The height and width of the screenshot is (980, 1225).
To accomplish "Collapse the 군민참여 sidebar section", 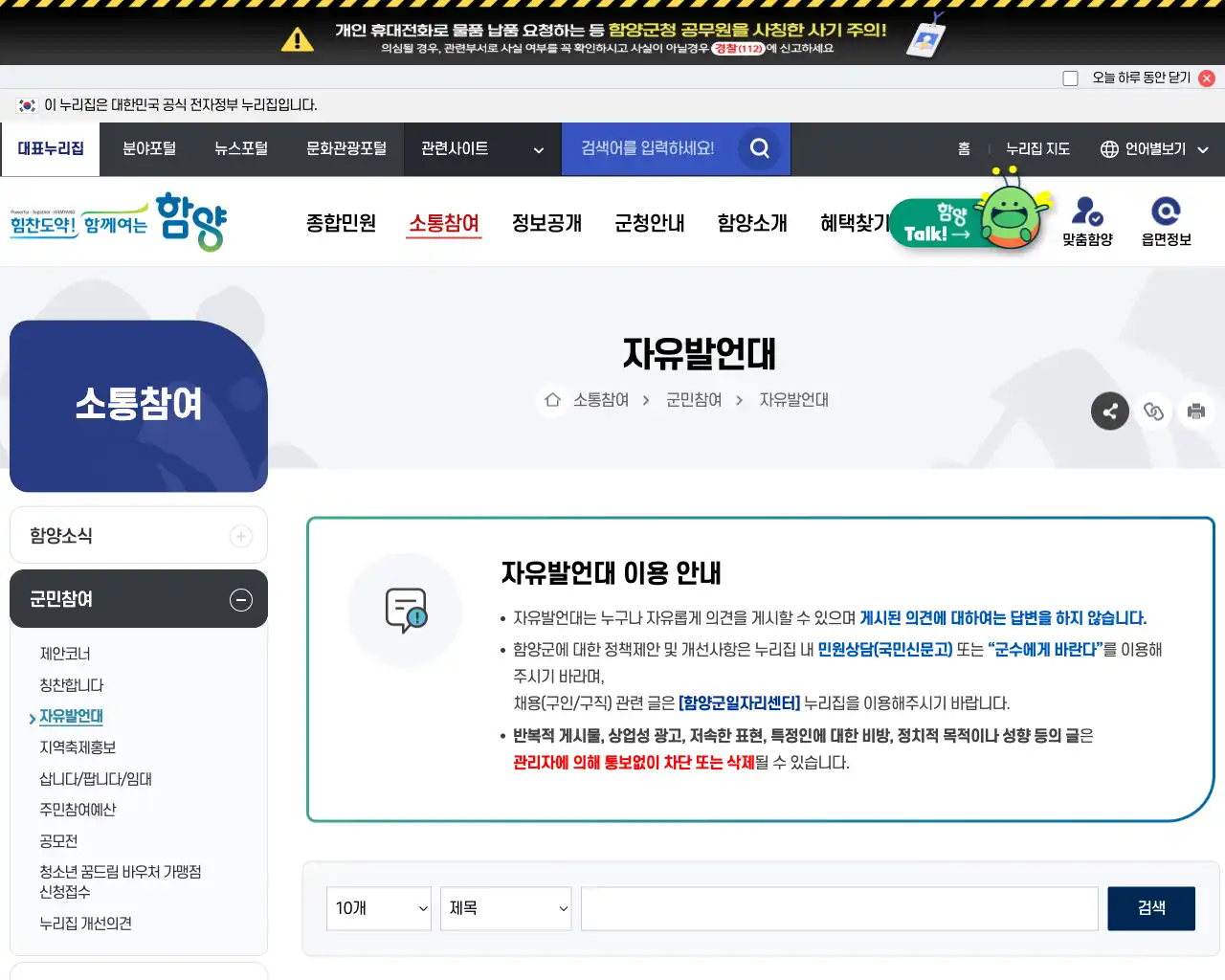I will (240, 599).
